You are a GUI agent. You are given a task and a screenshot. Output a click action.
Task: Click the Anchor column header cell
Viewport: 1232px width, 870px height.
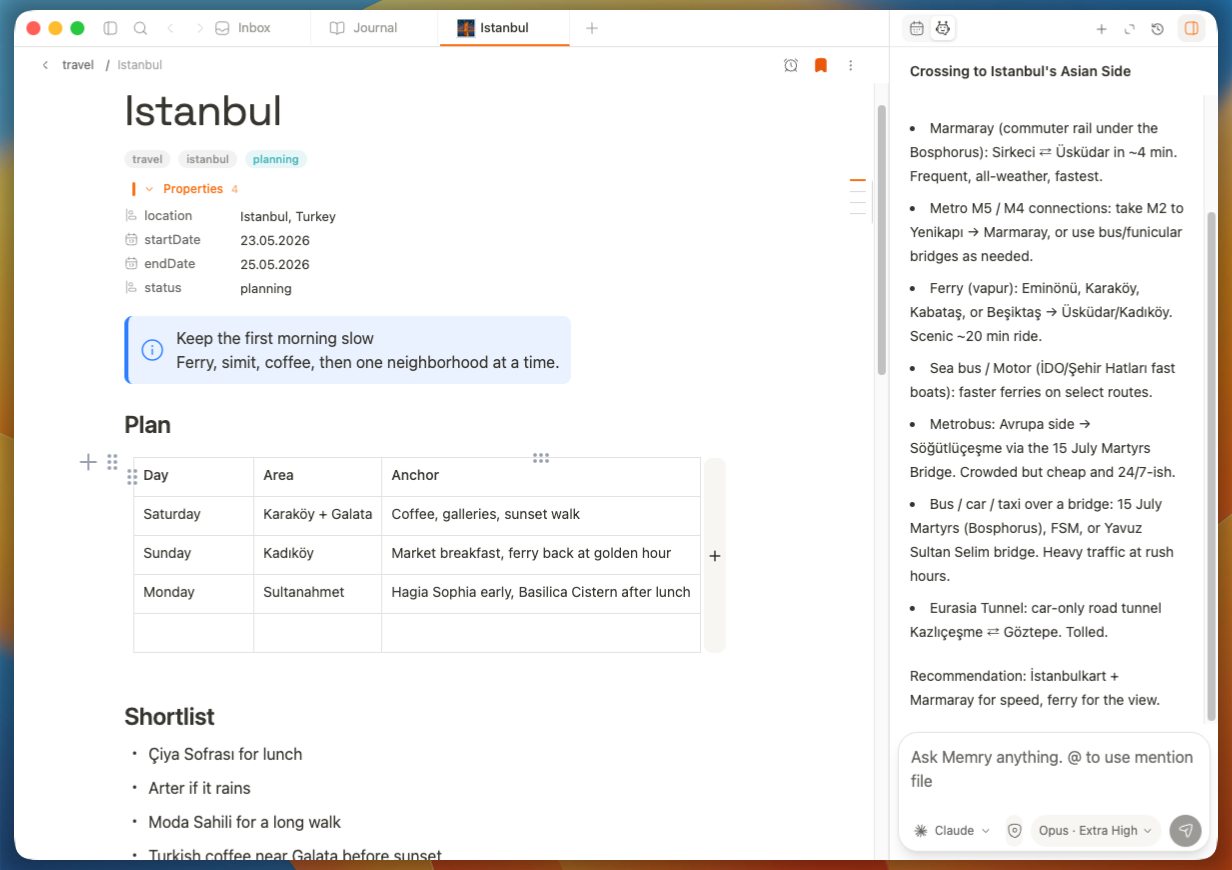(x=541, y=476)
